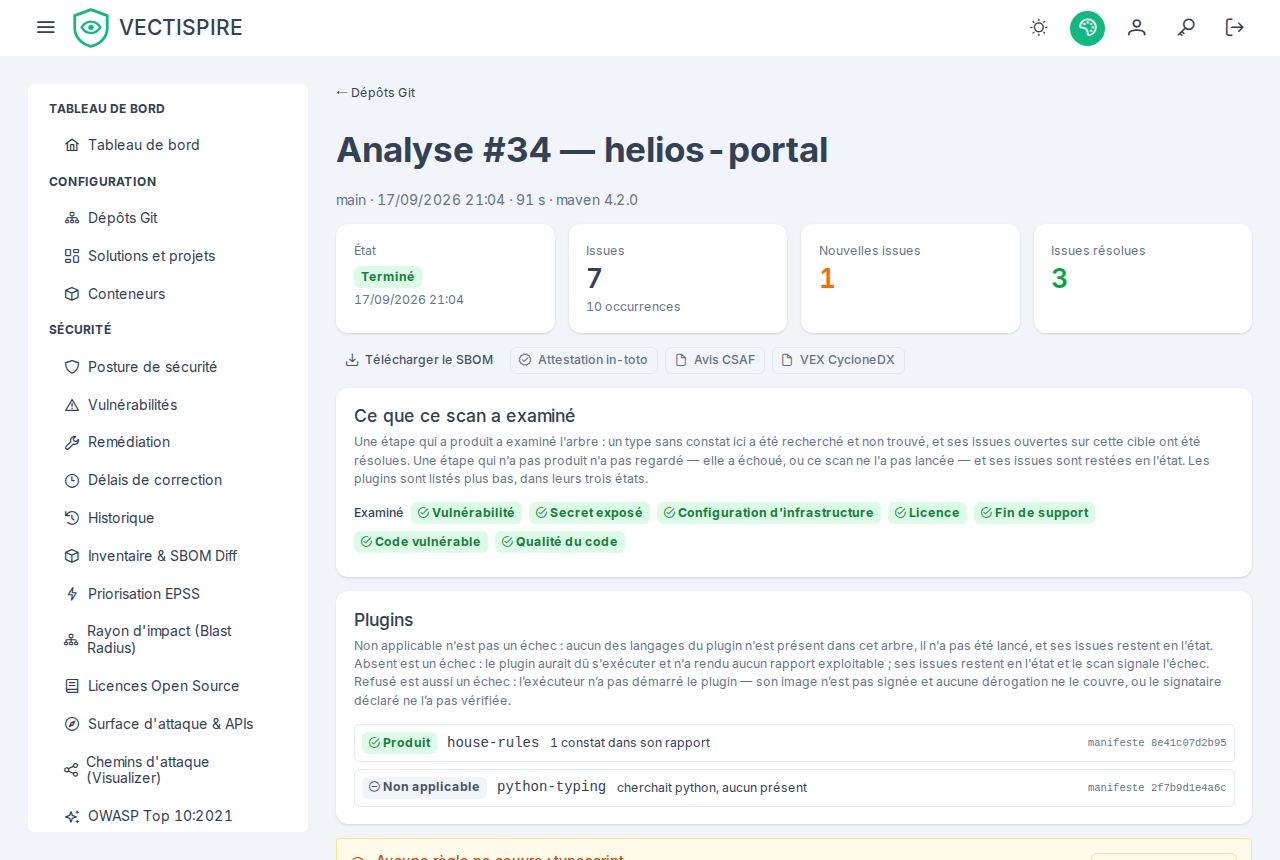Click the Priorisation EPSS lightning icon
1280x860 pixels.
(x=72, y=594)
